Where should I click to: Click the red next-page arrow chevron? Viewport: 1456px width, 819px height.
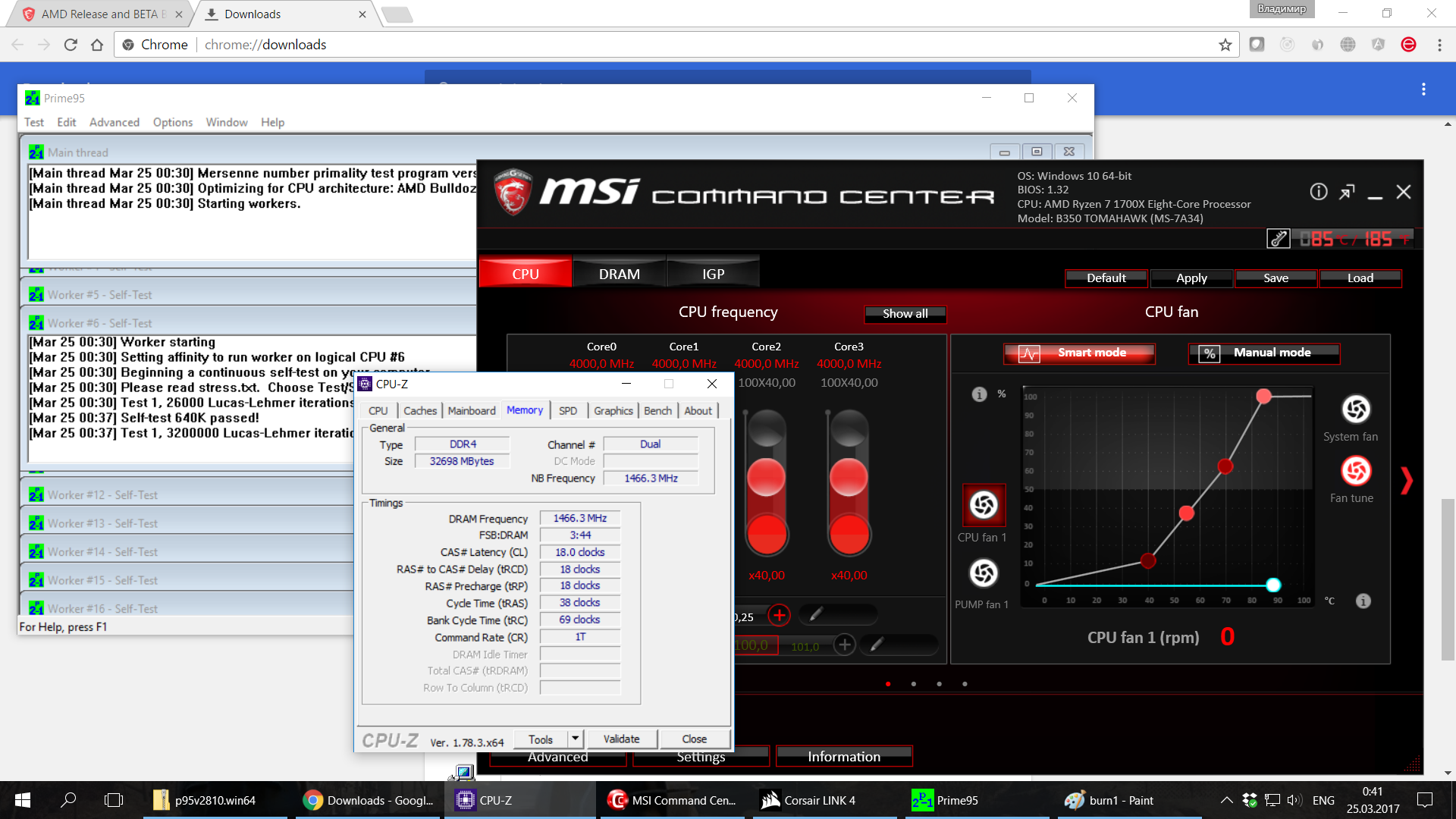(x=1407, y=481)
